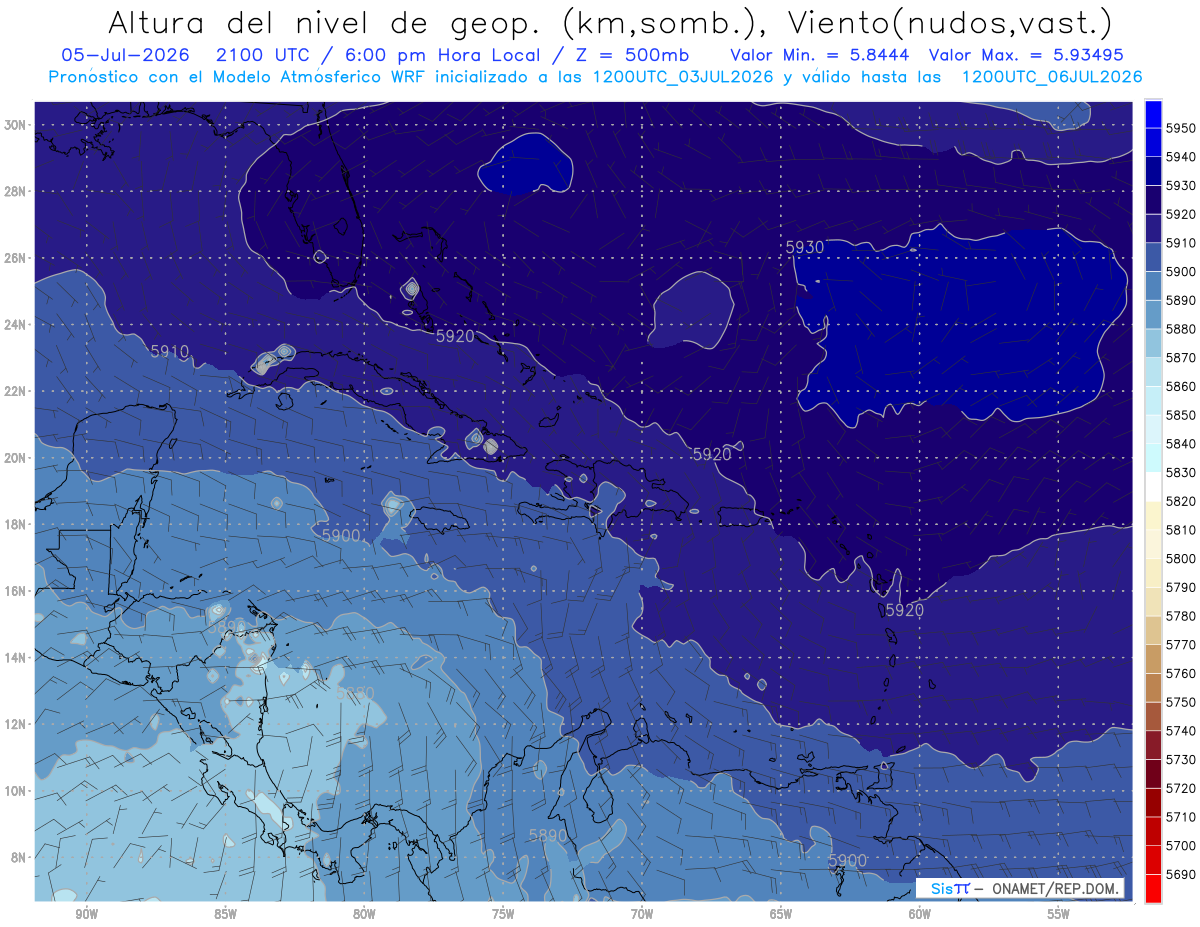Click the 14N latitude axis label
The width and height of the screenshot is (1200, 927).
pos(15,658)
